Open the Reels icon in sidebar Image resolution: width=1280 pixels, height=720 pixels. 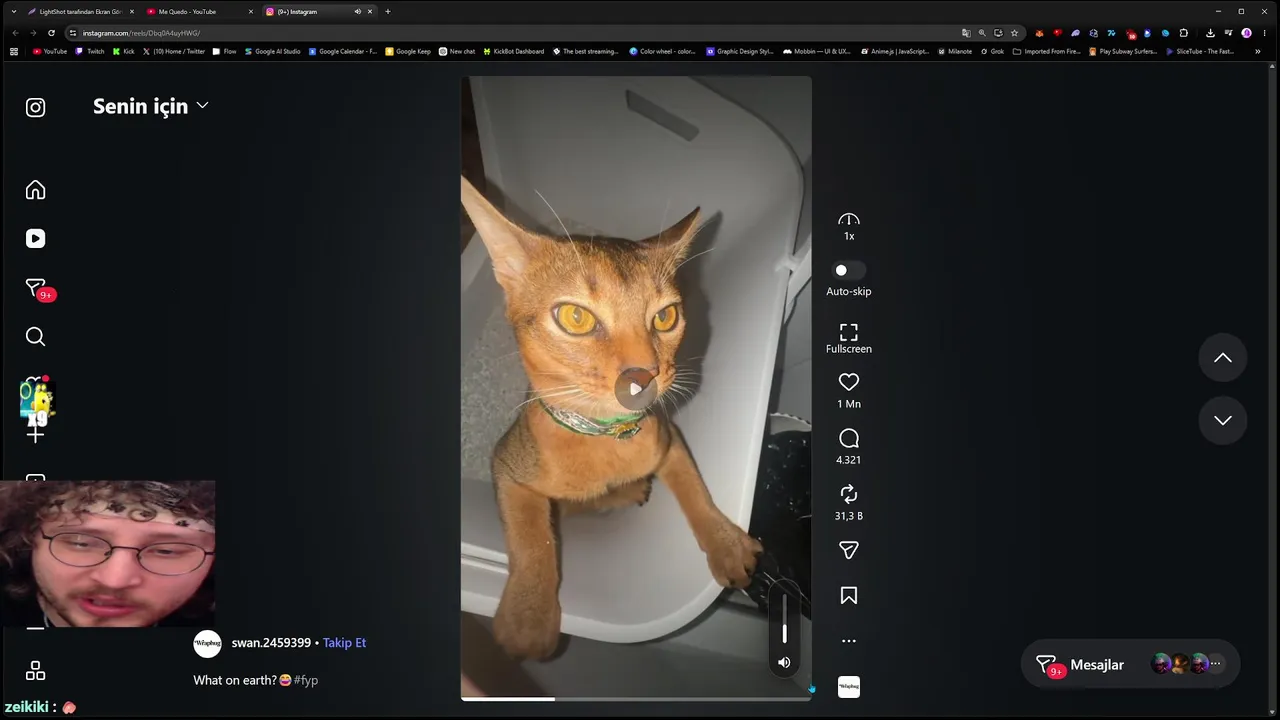tap(35, 239)
